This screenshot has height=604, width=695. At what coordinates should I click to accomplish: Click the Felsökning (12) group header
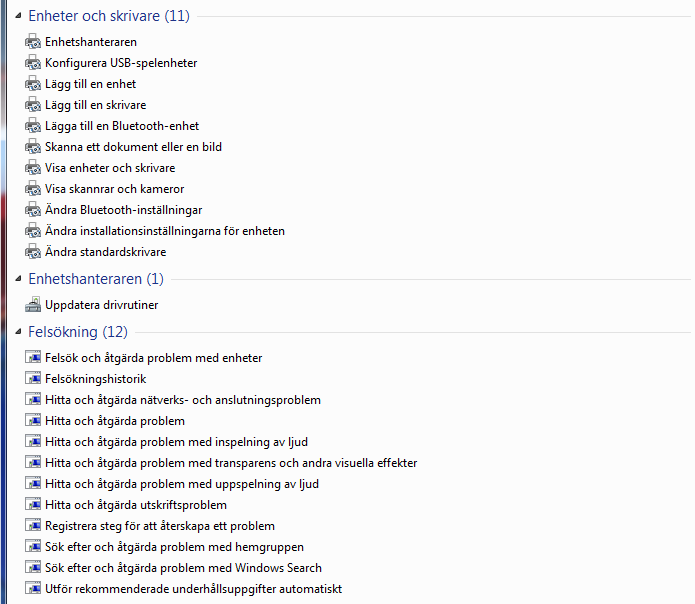coord(78,332)
